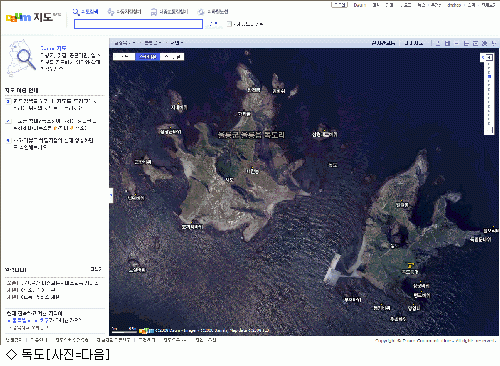Switch to the car directions tab
This screenshot has width=500, height=366.
124,12
